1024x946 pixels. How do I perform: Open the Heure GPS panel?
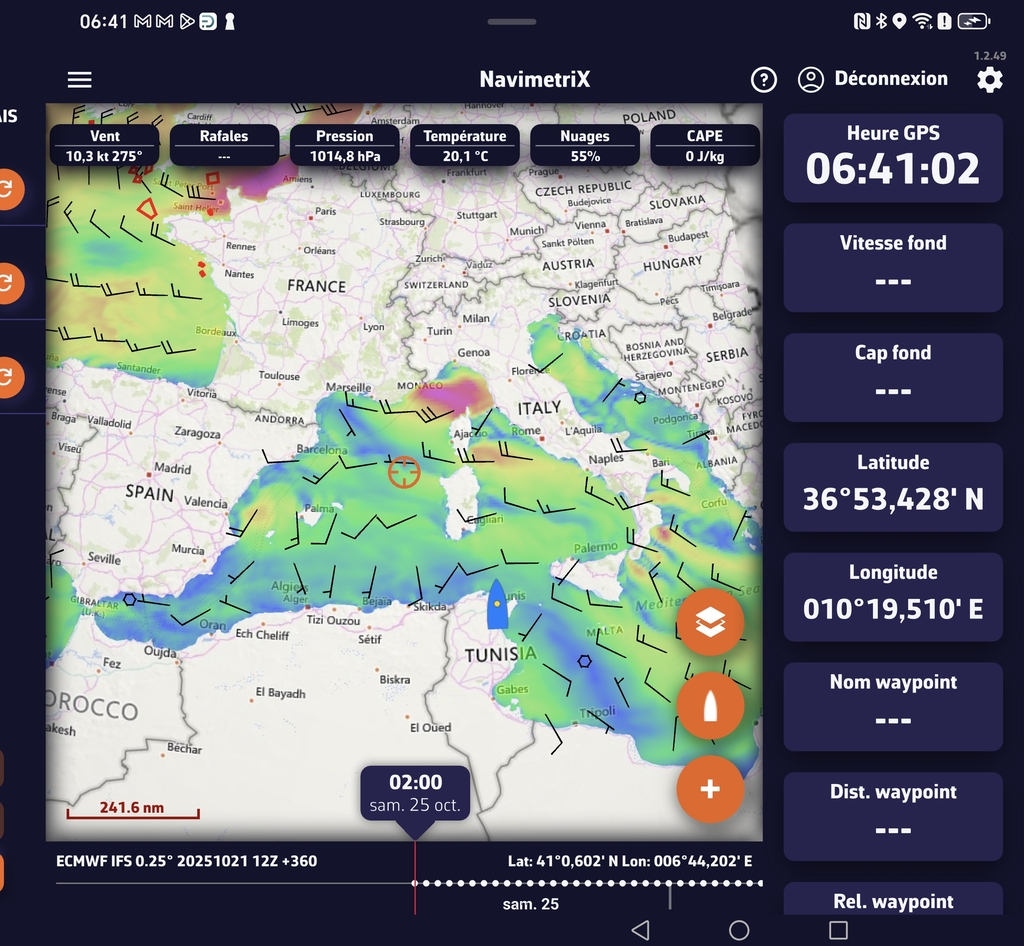pyautogui.click(x=892, y=158)
